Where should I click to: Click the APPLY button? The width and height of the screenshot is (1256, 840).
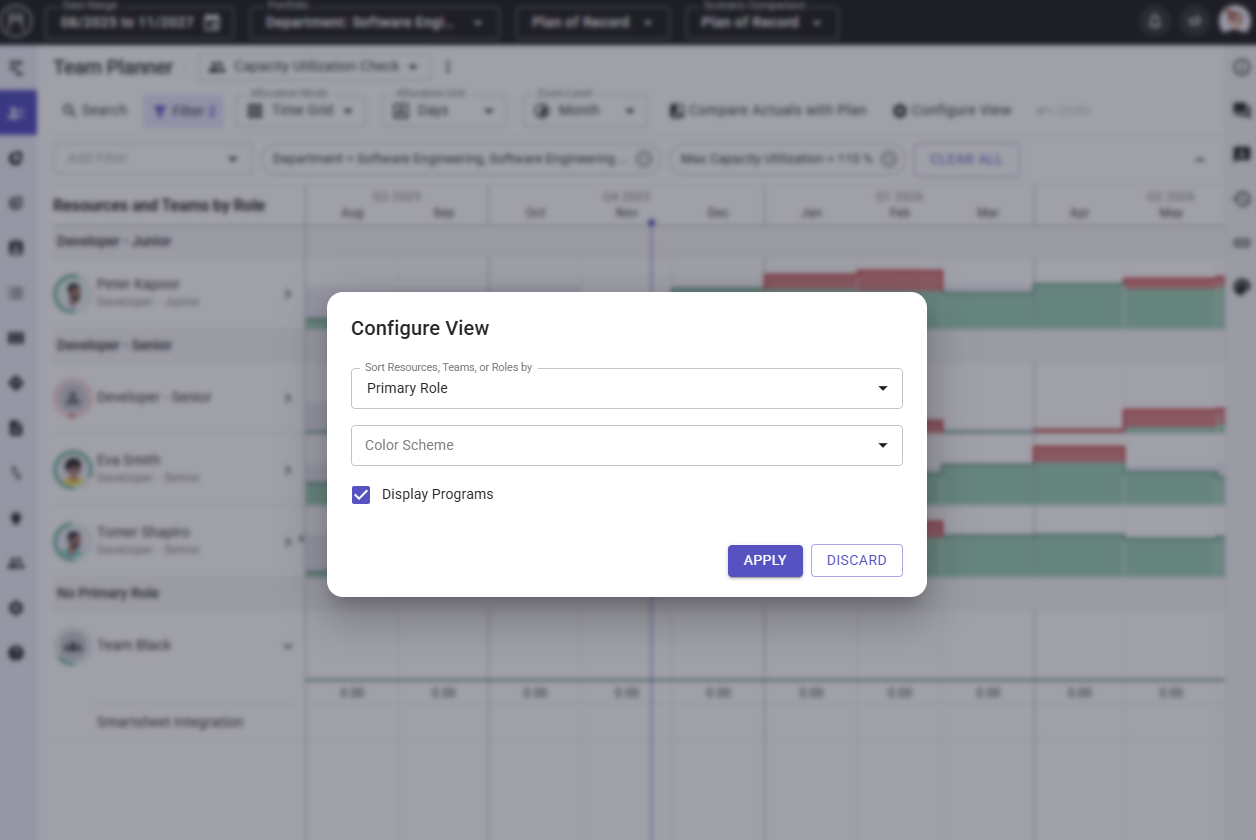coord(764,561)
